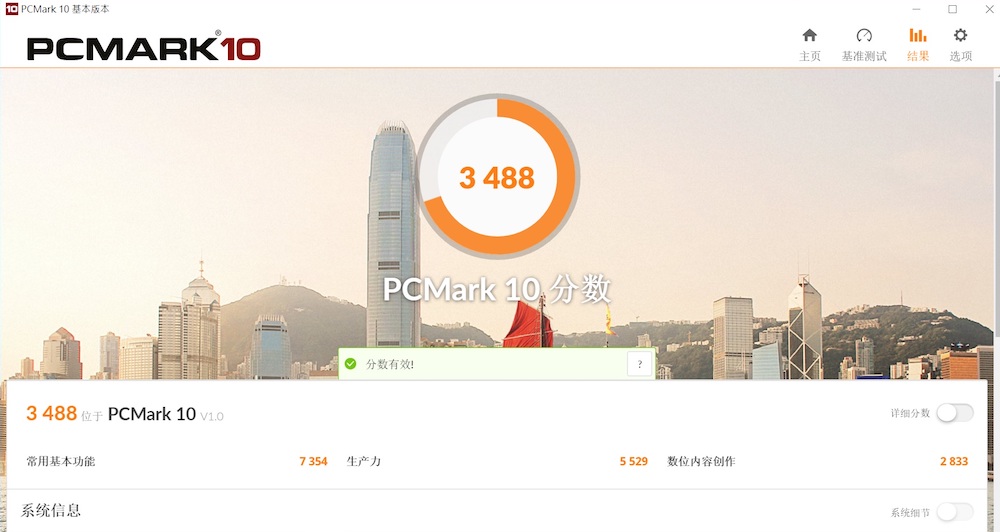Click the 2 833 digital content score
The width and height of the screenshot is (1000, 532).
pyautogui.click(x=953, y=461)
